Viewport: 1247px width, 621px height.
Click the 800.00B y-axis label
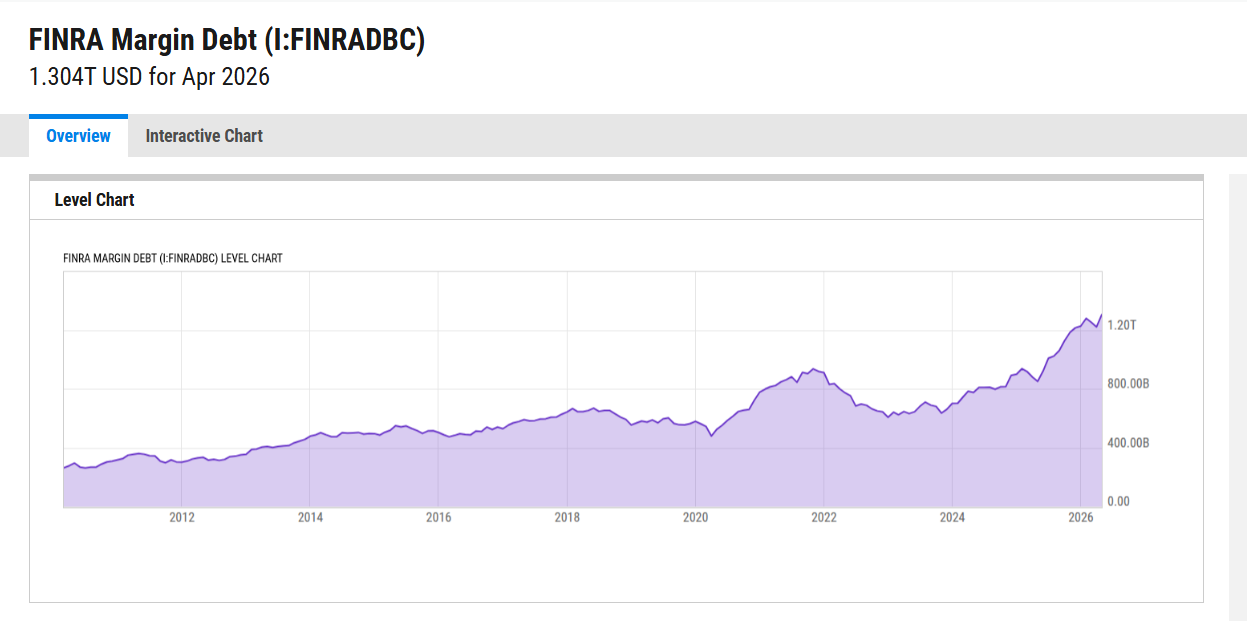1129,384
